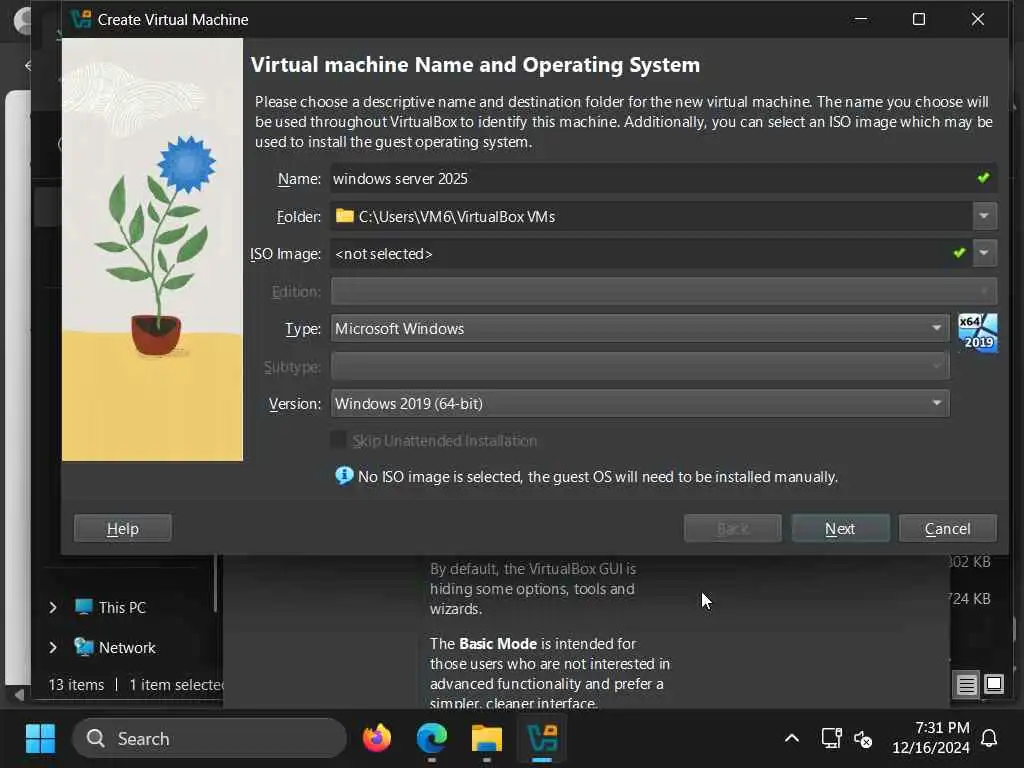Open File Explorer from the taskbar
1024x768 pixels.
coord(487,739)
